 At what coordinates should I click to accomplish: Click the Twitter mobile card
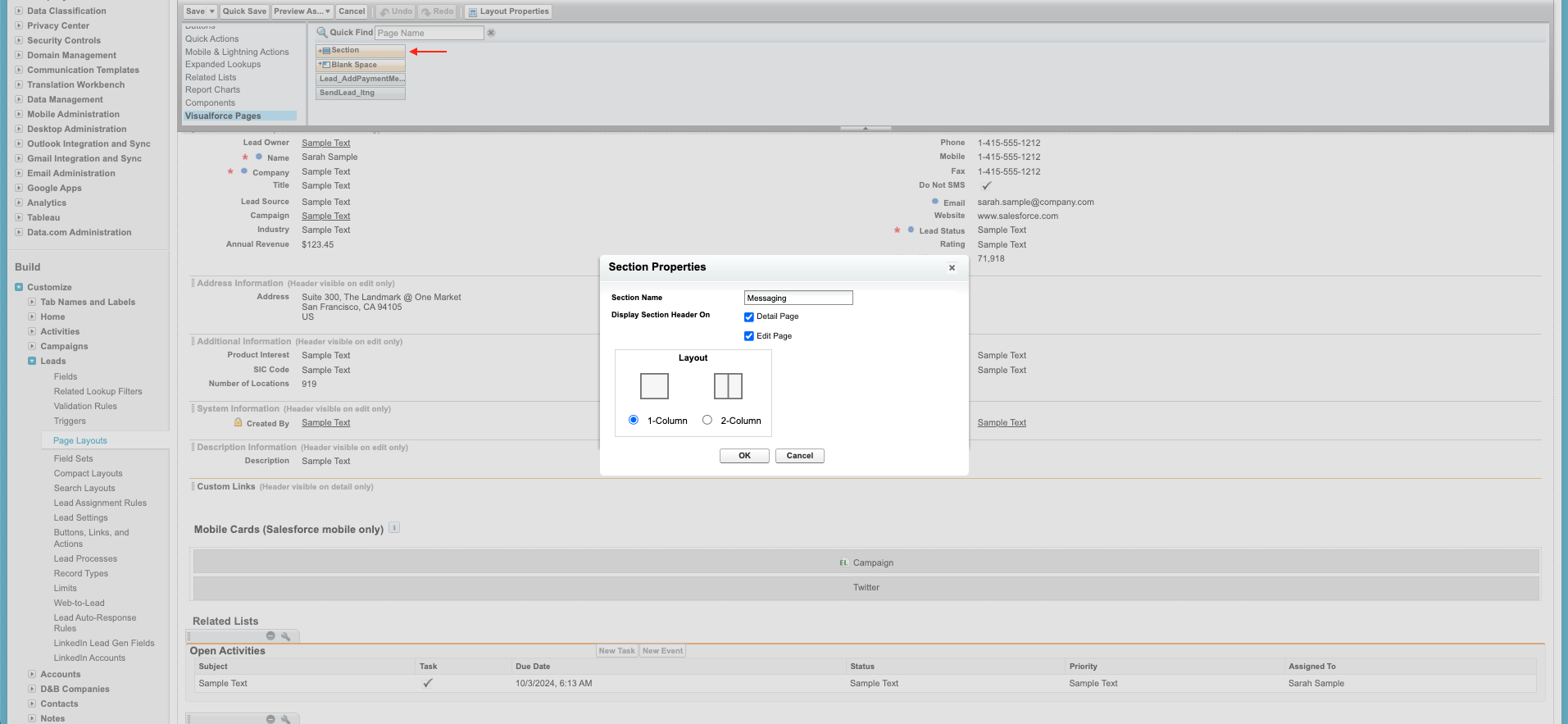pyautogui.click(x=866, y=588)
